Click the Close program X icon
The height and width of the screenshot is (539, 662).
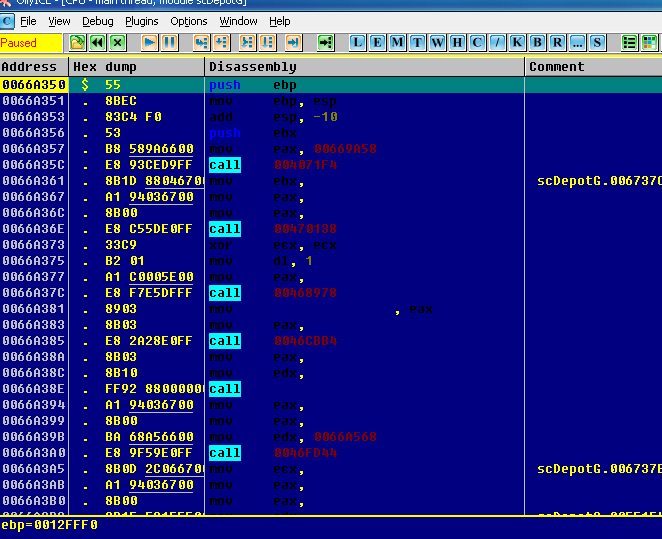pyautogui.click(x=118, y=43)
